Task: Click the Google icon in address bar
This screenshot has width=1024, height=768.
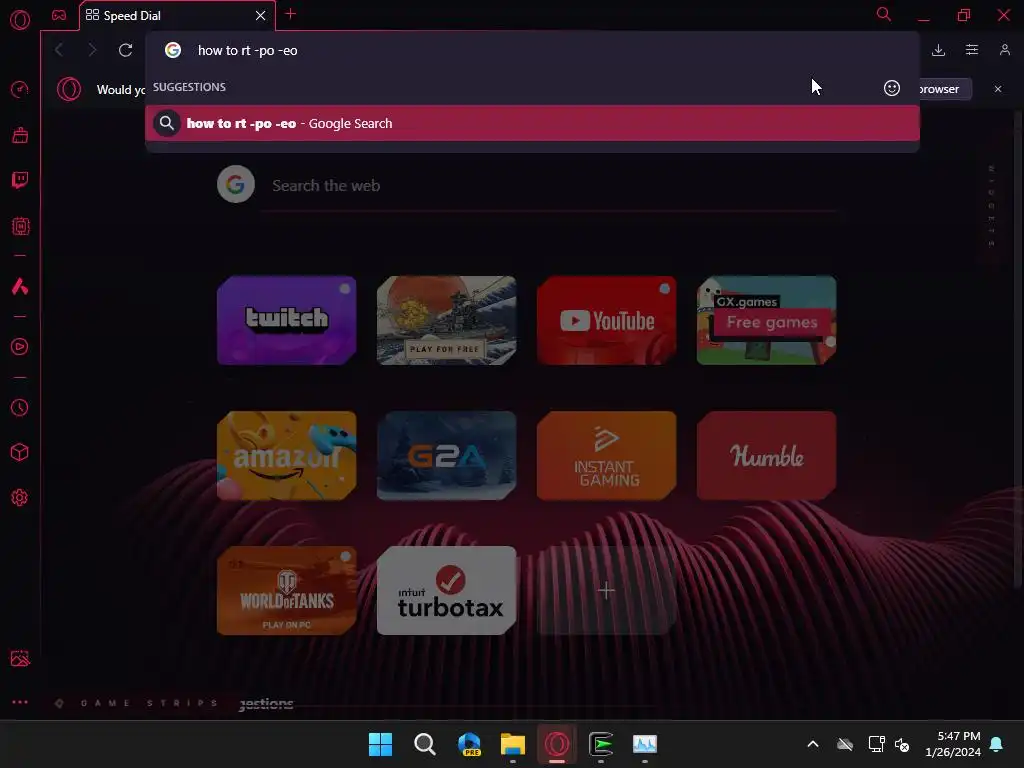Action: click(x=172, y=50)
